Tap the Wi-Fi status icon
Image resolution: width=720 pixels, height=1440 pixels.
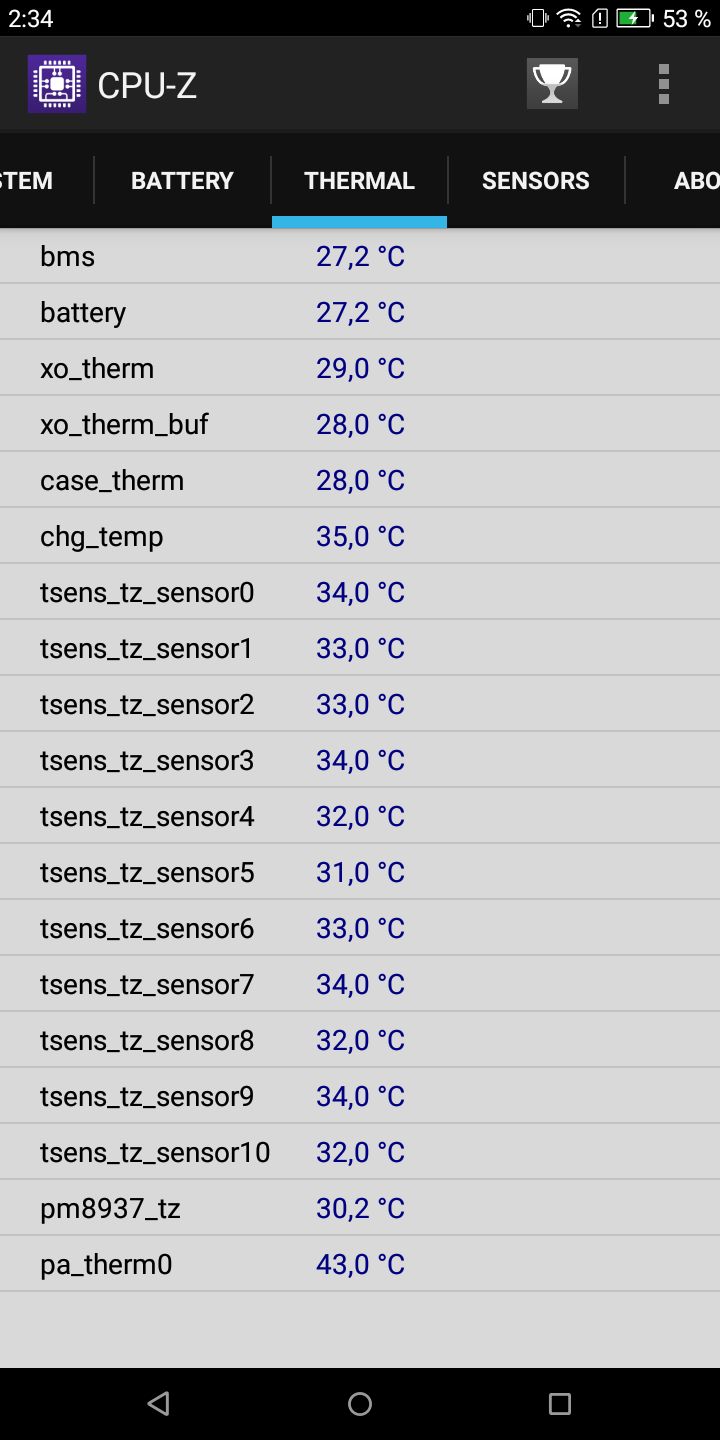coord(569,18)
